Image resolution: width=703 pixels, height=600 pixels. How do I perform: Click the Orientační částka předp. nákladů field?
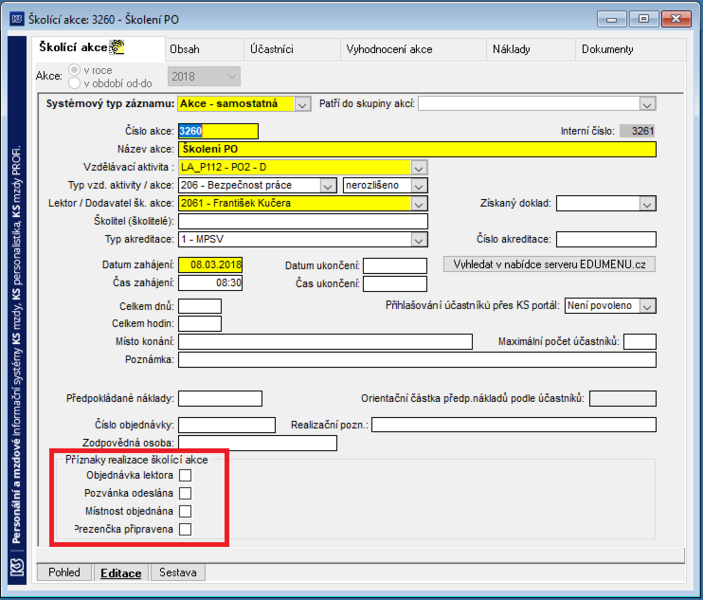click(x=623, y=398)
